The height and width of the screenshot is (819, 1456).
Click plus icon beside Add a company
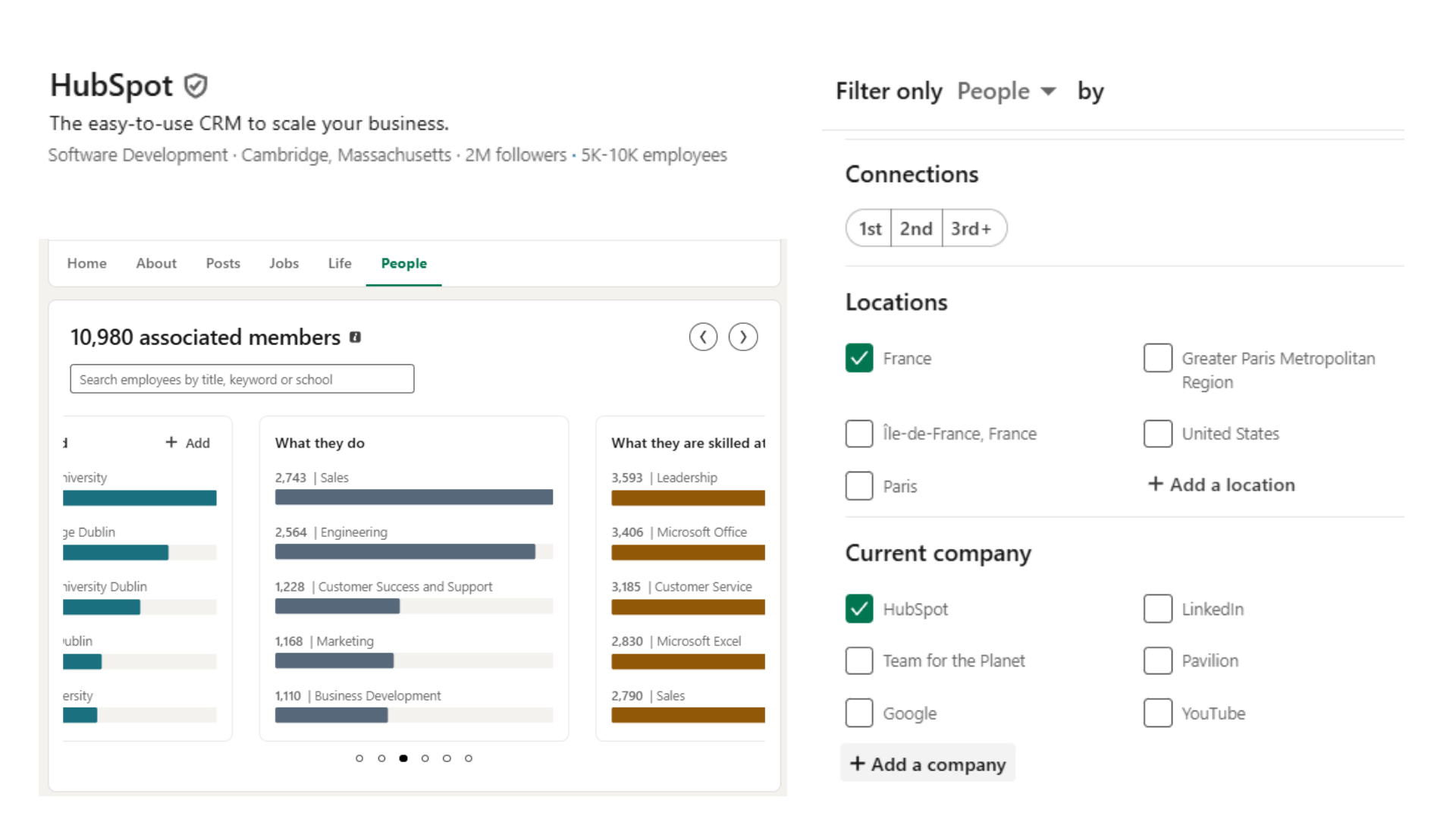857,764
